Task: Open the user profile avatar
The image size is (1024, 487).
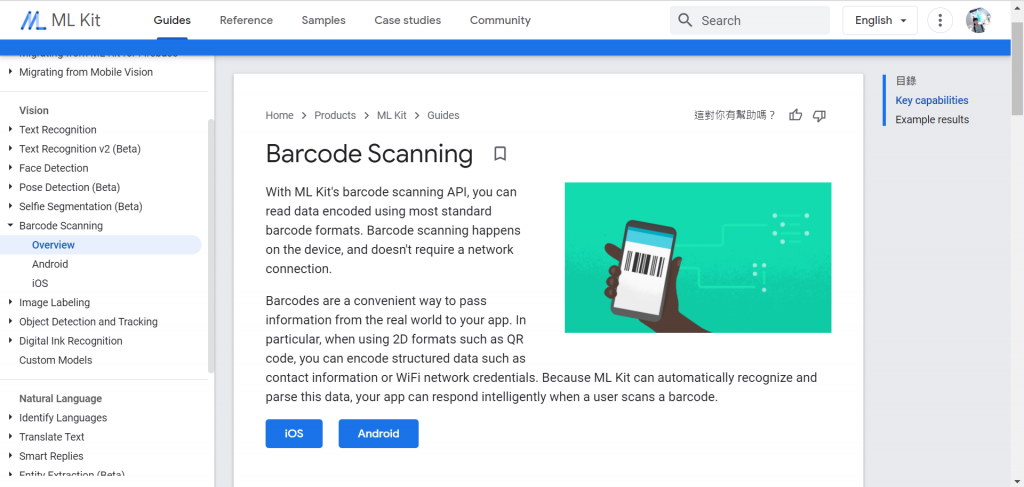Action: click(978, 20)
